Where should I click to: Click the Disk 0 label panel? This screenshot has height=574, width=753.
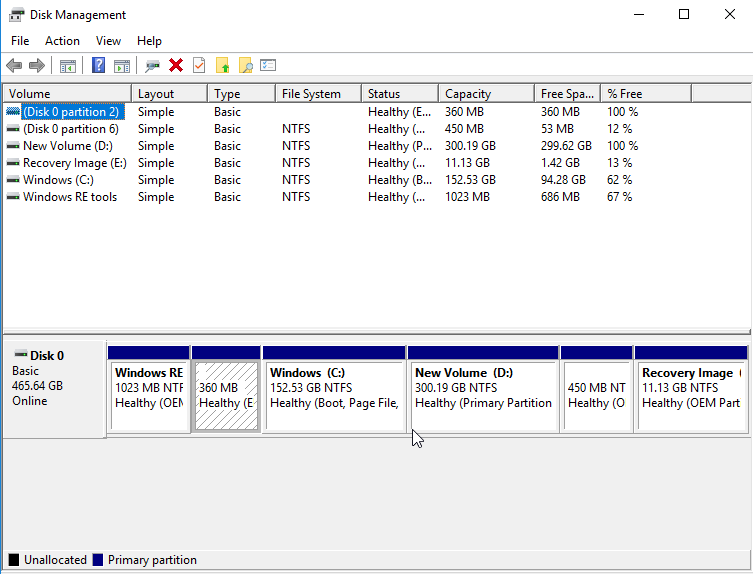[54, 388]
